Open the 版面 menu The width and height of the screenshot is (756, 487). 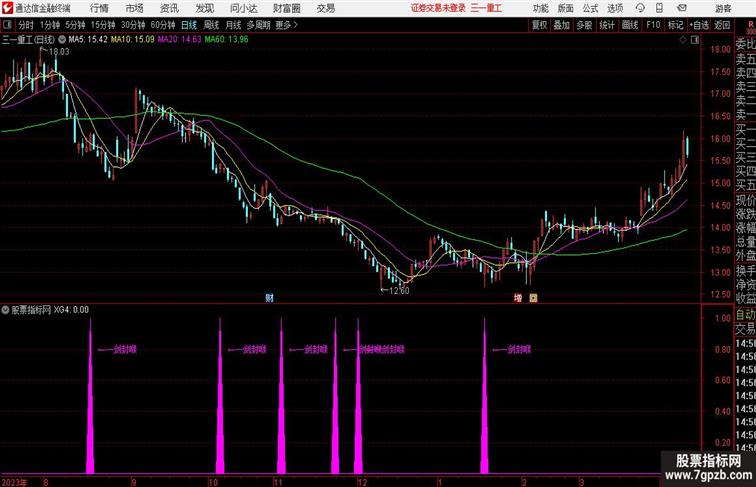(x=566, y=8)
